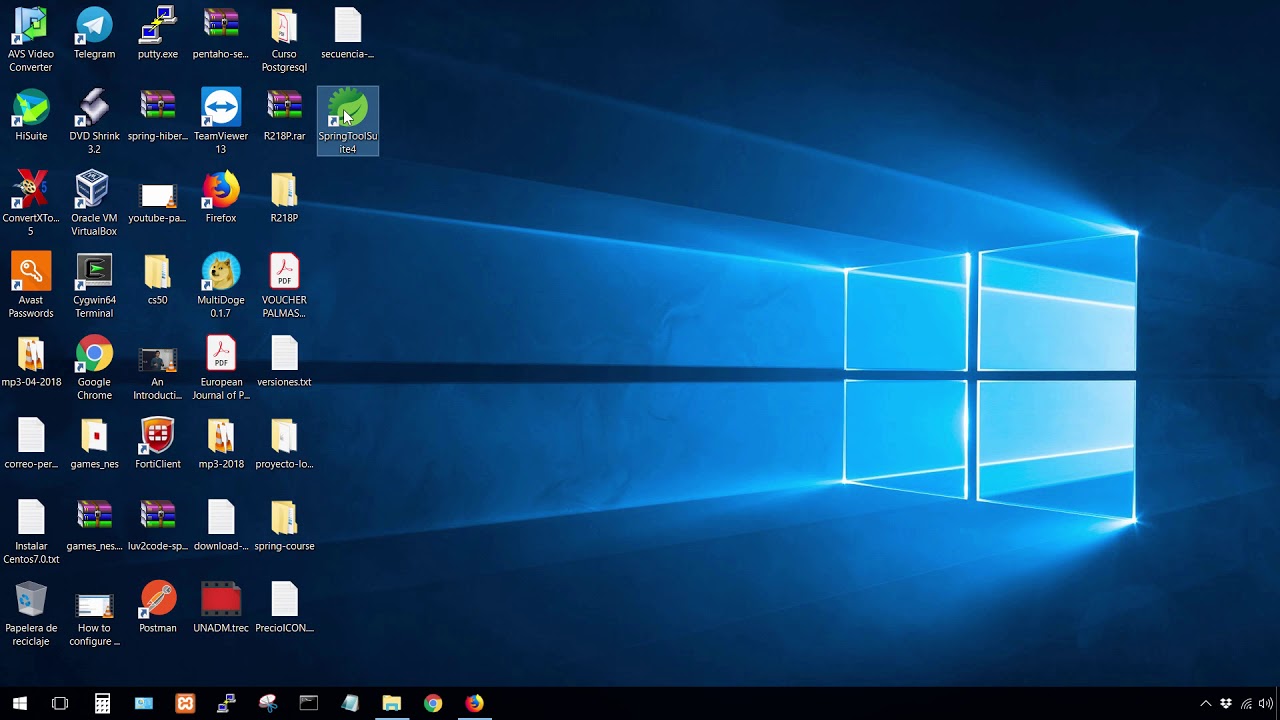Select the spring-hiber... archive icon
Viewport: 1280px width, 720px height.
click(x=158, y=116)
